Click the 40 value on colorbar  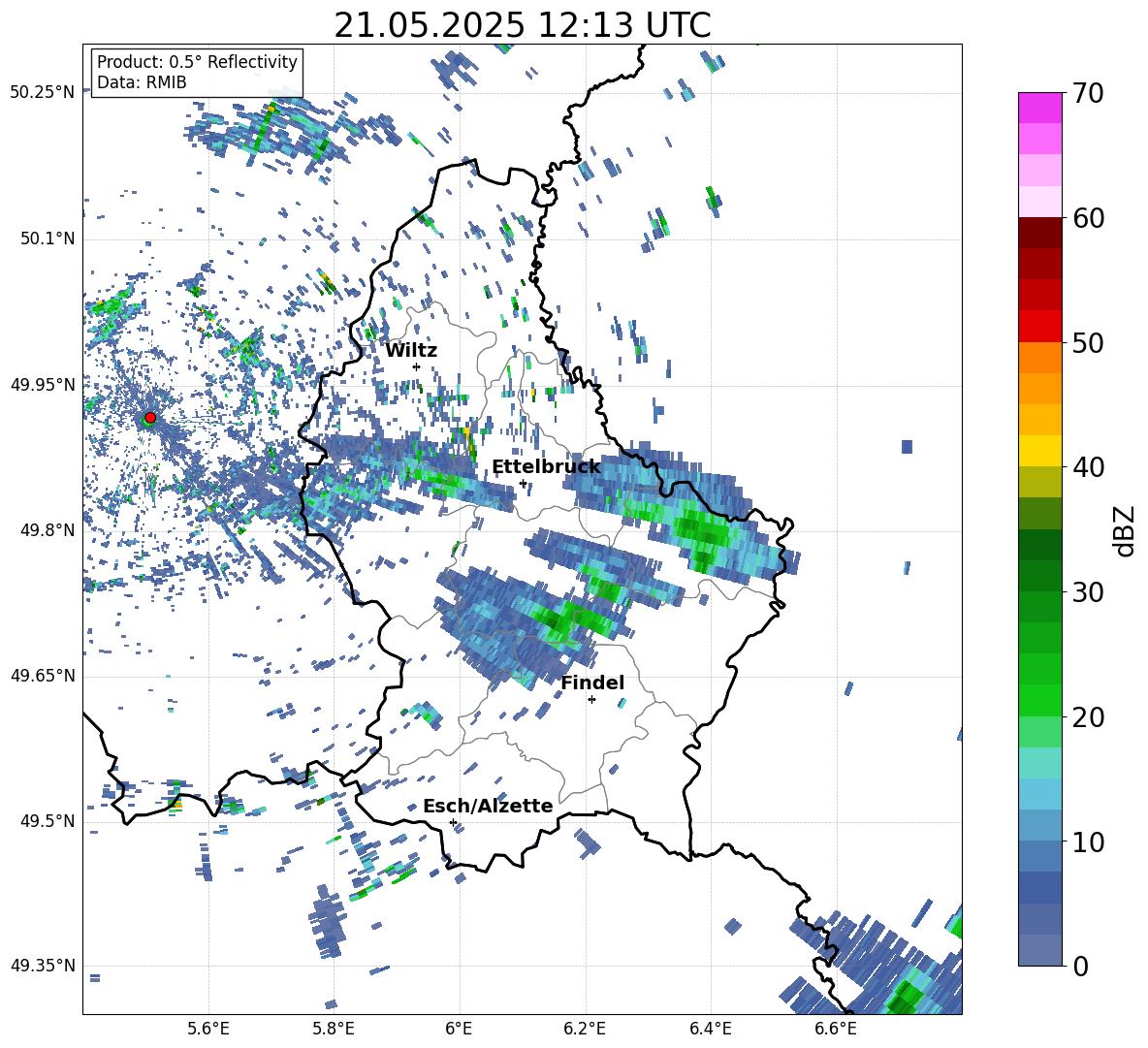click(1087, 467)
